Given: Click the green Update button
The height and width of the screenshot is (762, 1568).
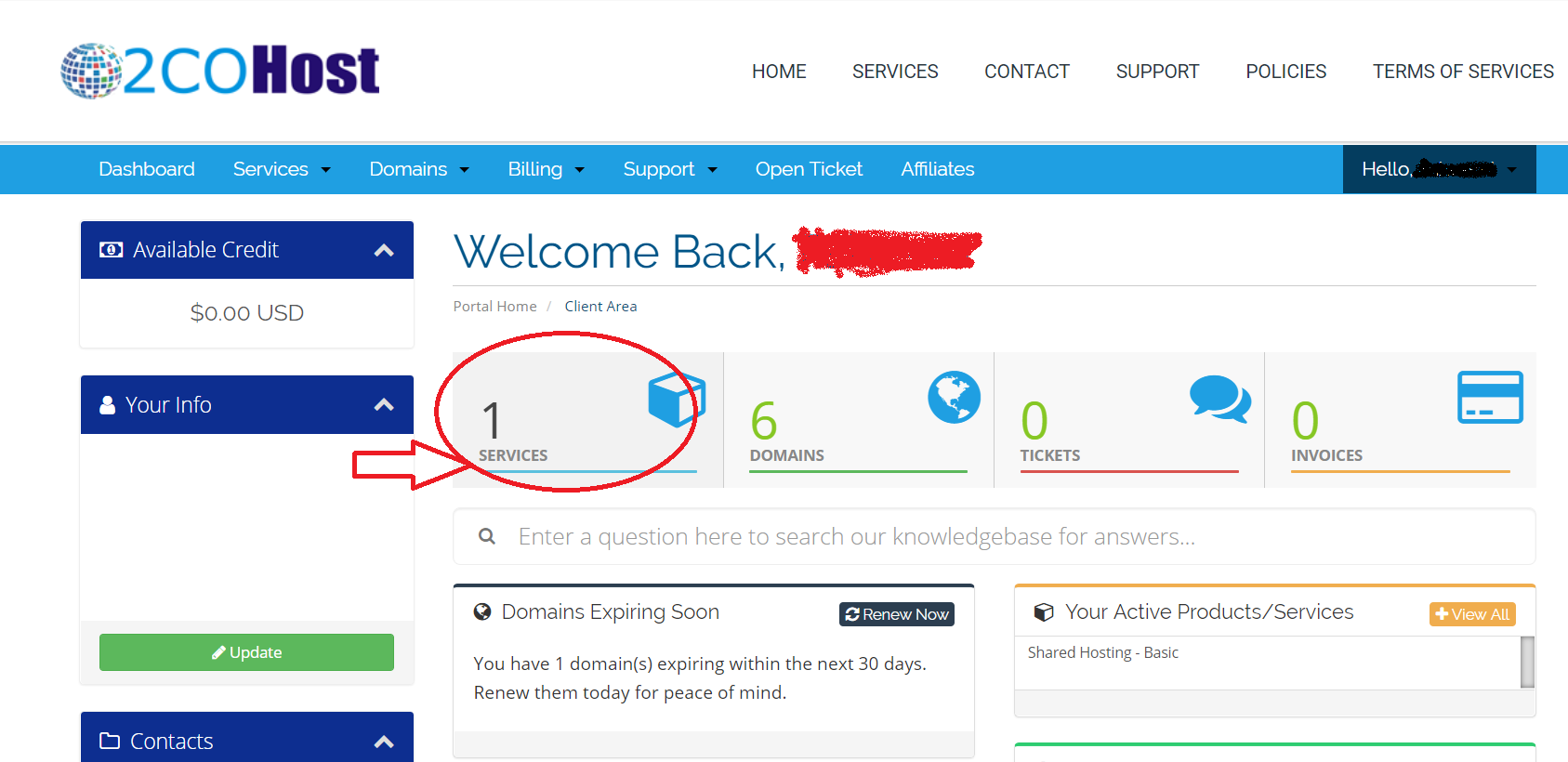Looking at the screenshot, I should coord(246,652).
